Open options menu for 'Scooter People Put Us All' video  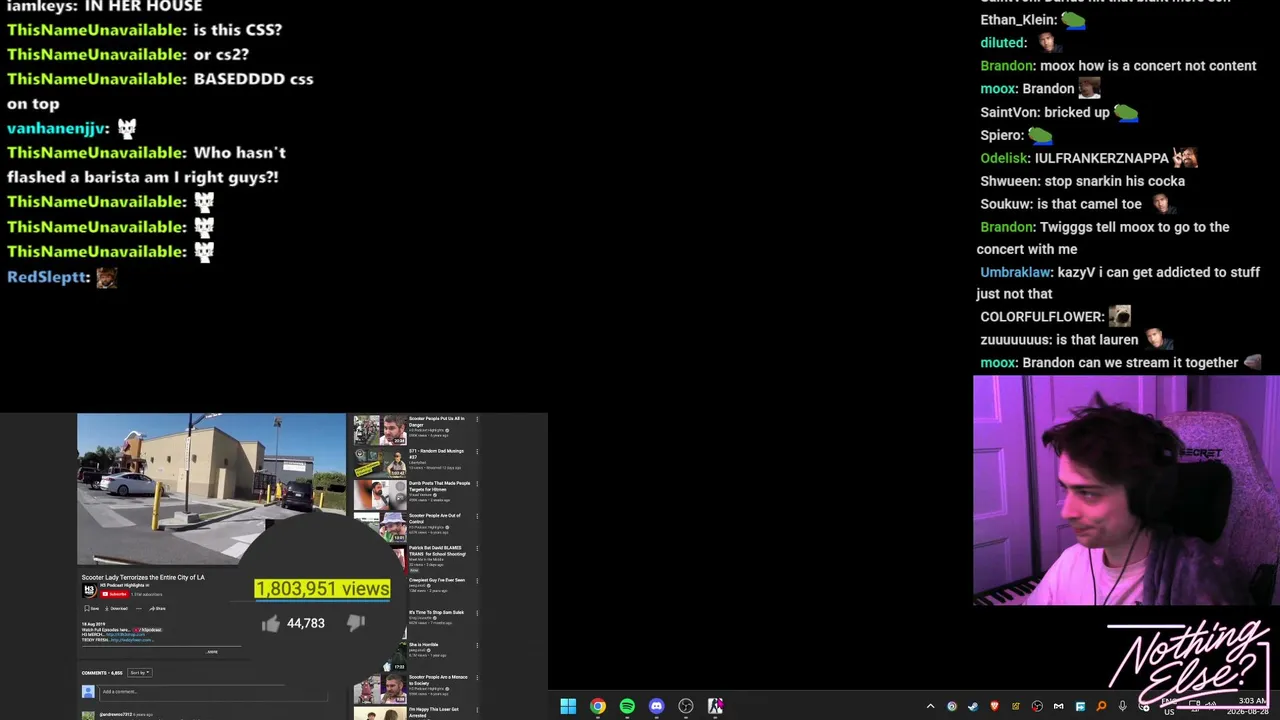[477, 420]
